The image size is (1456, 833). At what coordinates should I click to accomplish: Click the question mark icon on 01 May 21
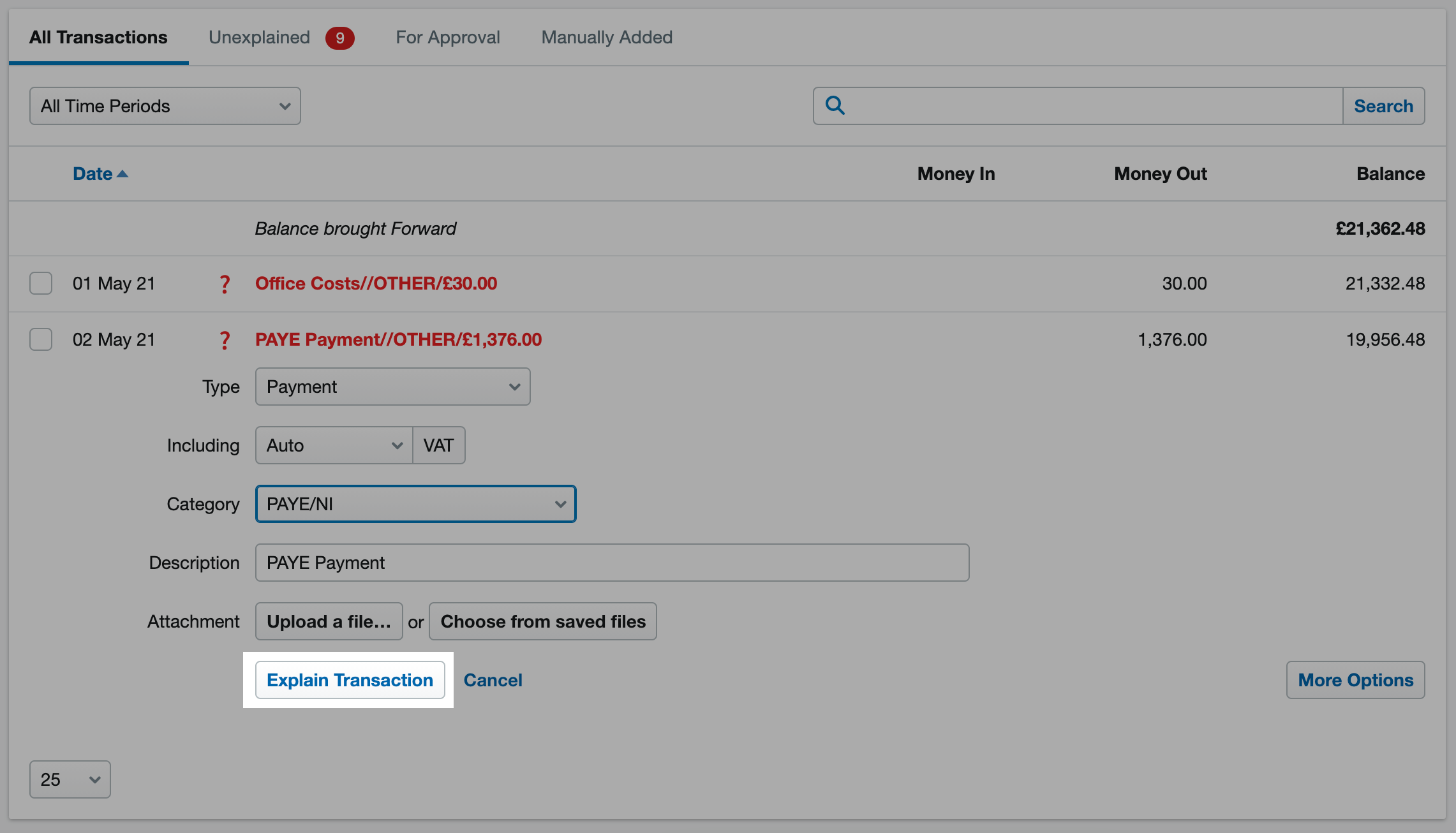(x=225, y=283)
